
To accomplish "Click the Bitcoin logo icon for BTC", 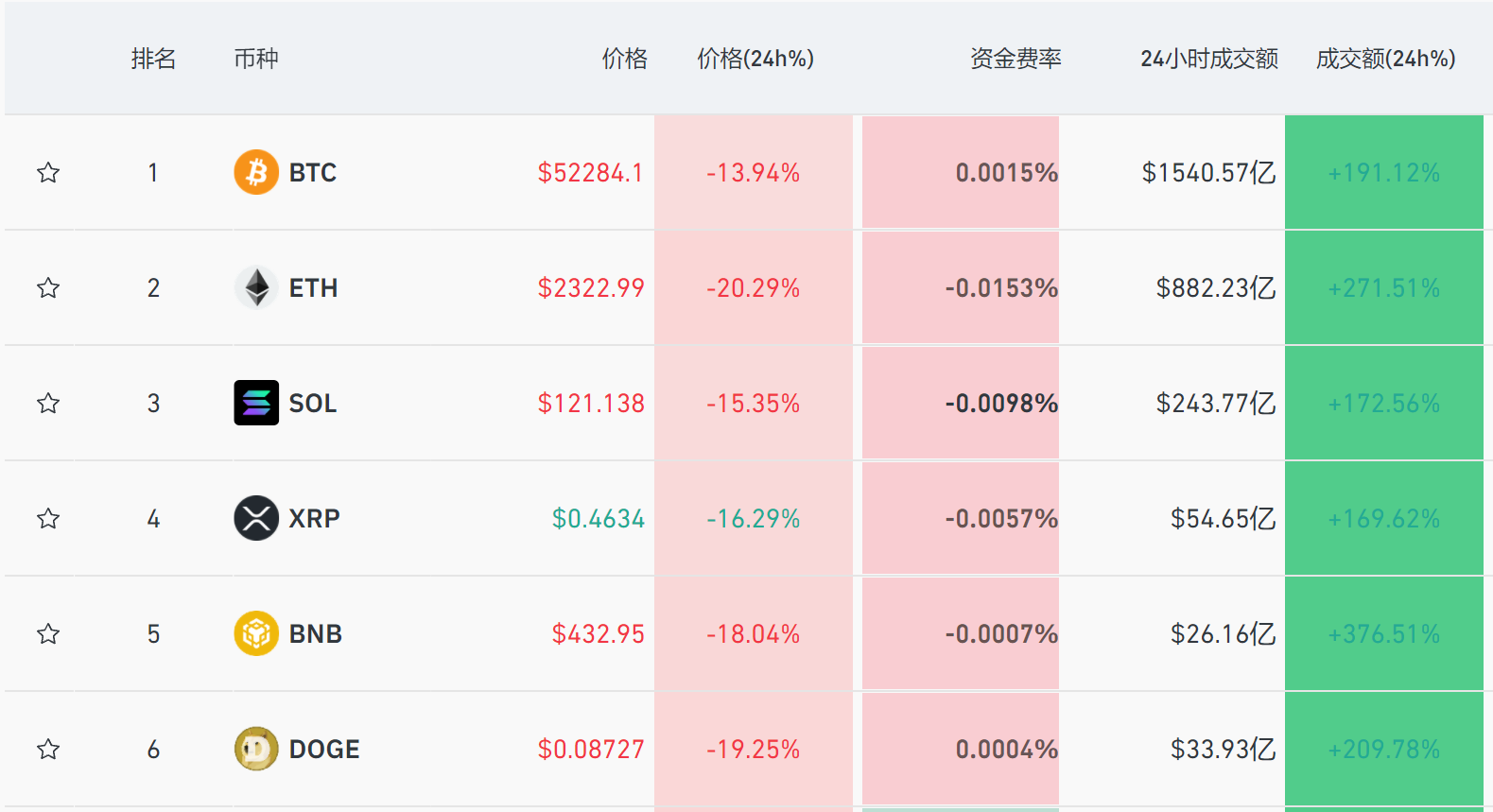I will pos(255,173).
